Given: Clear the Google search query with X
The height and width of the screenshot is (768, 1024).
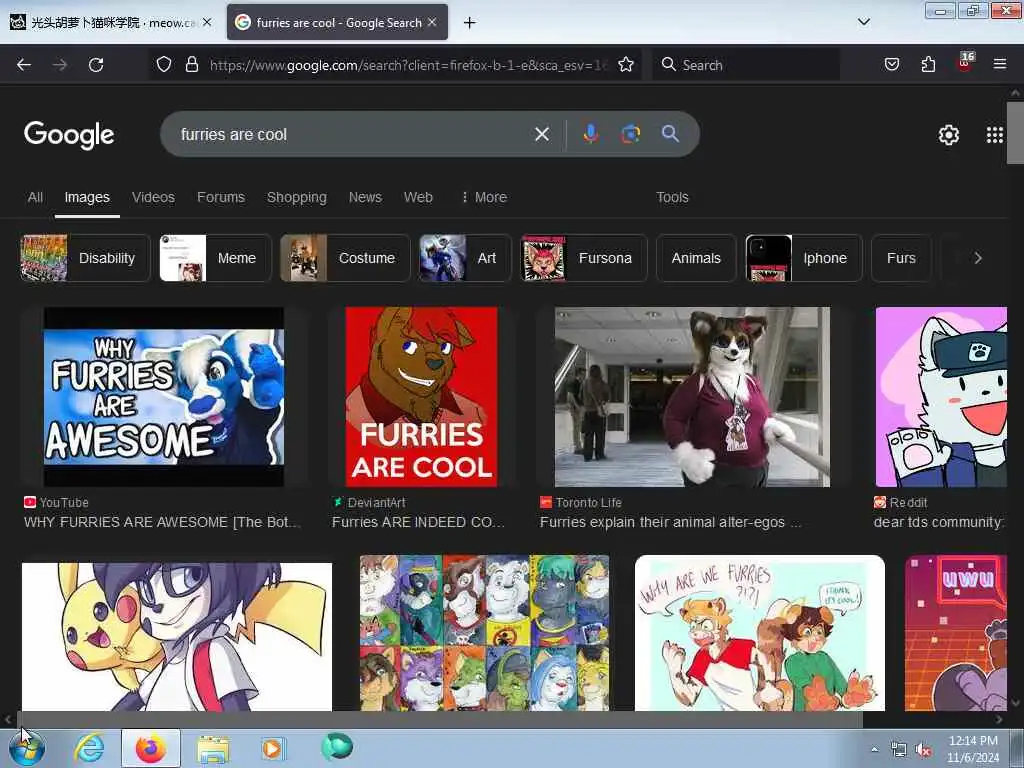Looking at the screenshot, I should [x=542, y=135].
